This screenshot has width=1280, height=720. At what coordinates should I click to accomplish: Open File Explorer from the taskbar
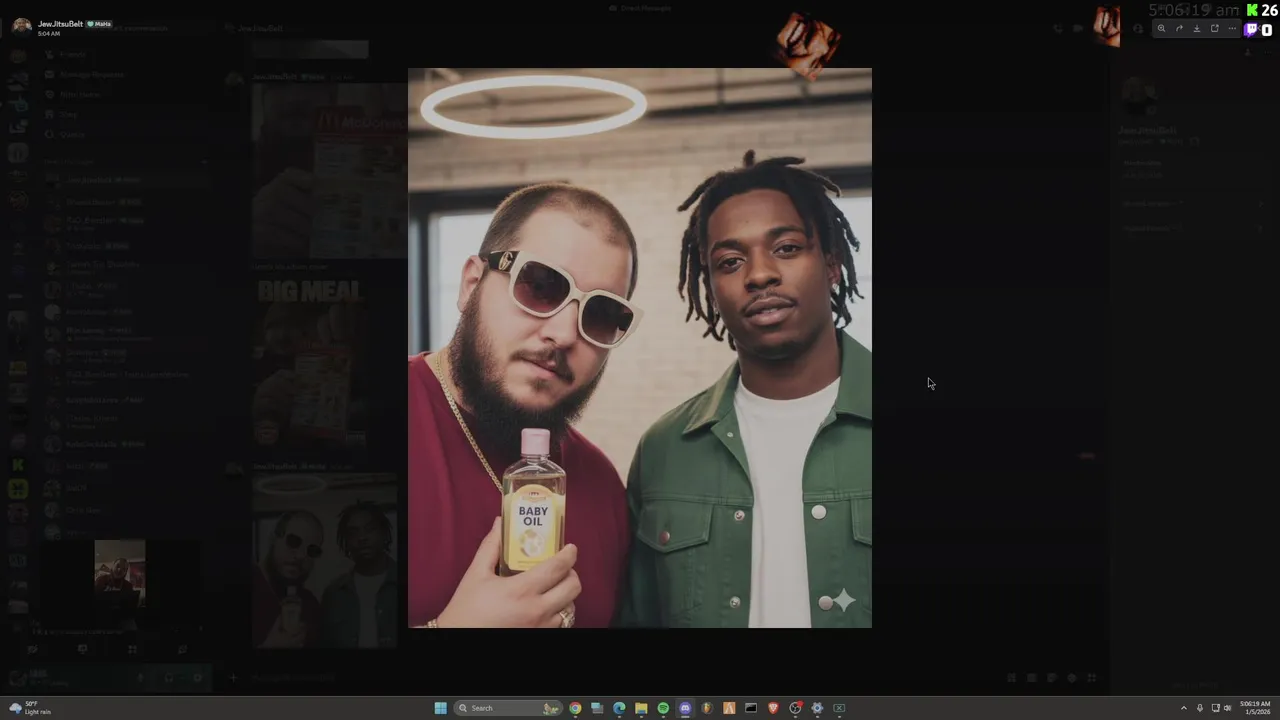coord(641,708)
